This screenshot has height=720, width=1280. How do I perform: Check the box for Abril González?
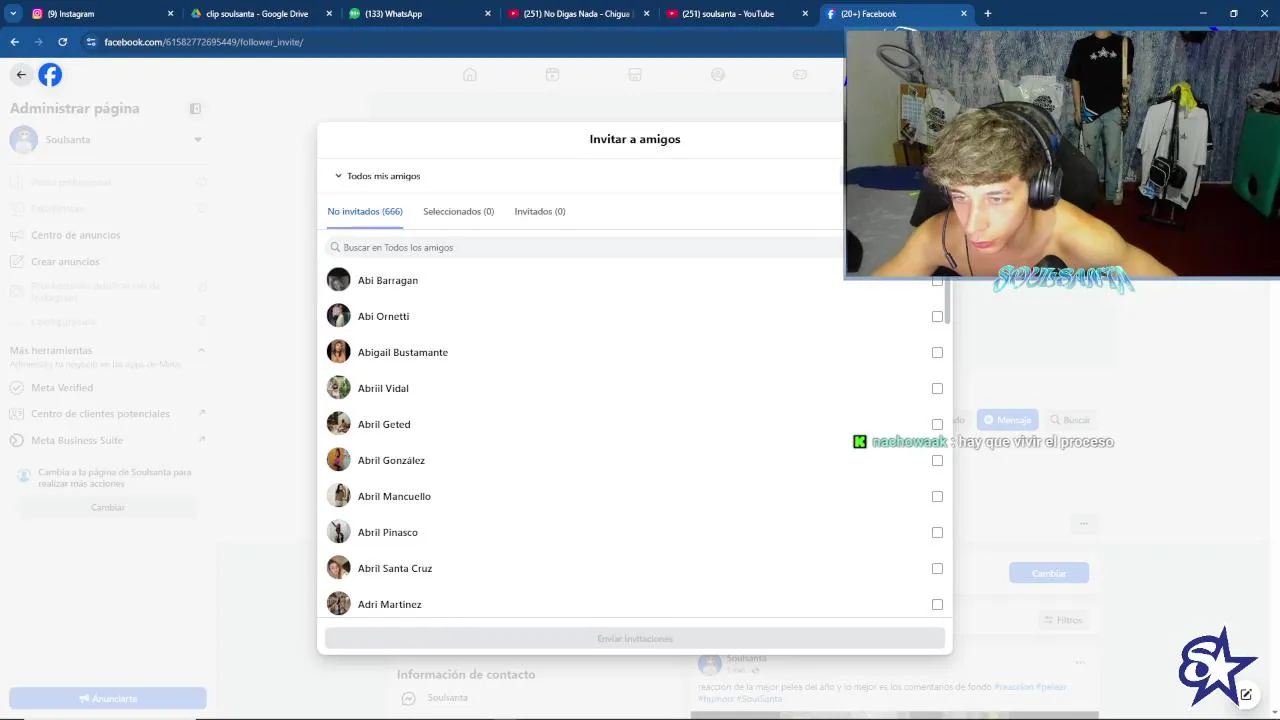pyautogui.click(x=937, y=461)
